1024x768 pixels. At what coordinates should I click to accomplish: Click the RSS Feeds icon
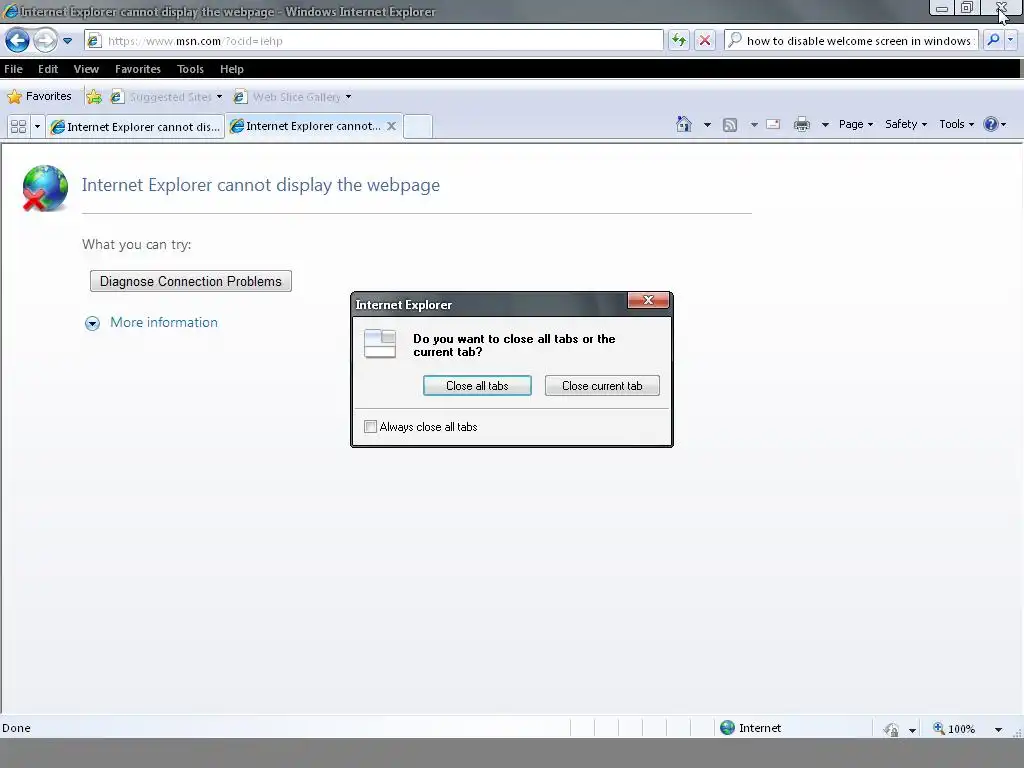click(730, 124)
